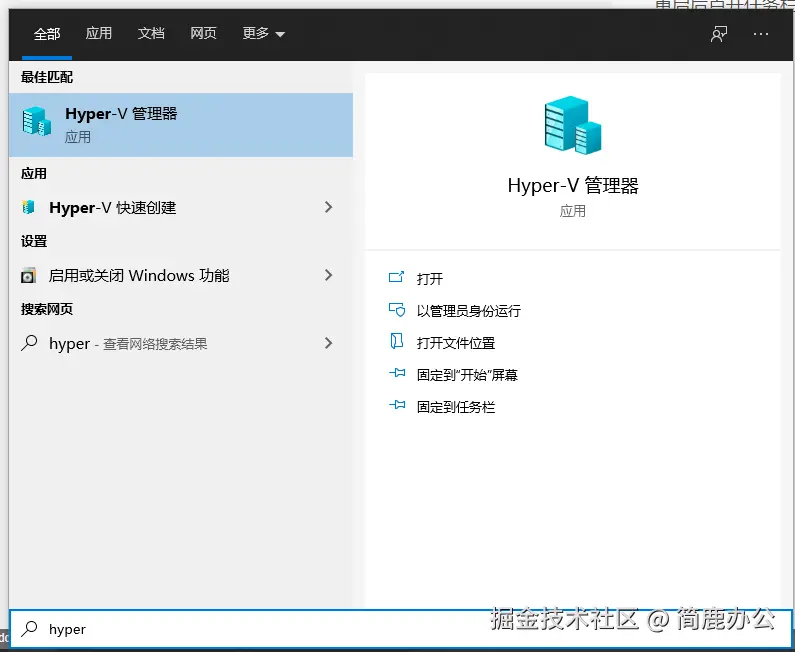Click the Hyper-V 快速创建 icon
Screen dimensions: 795x652
(28, 207)
